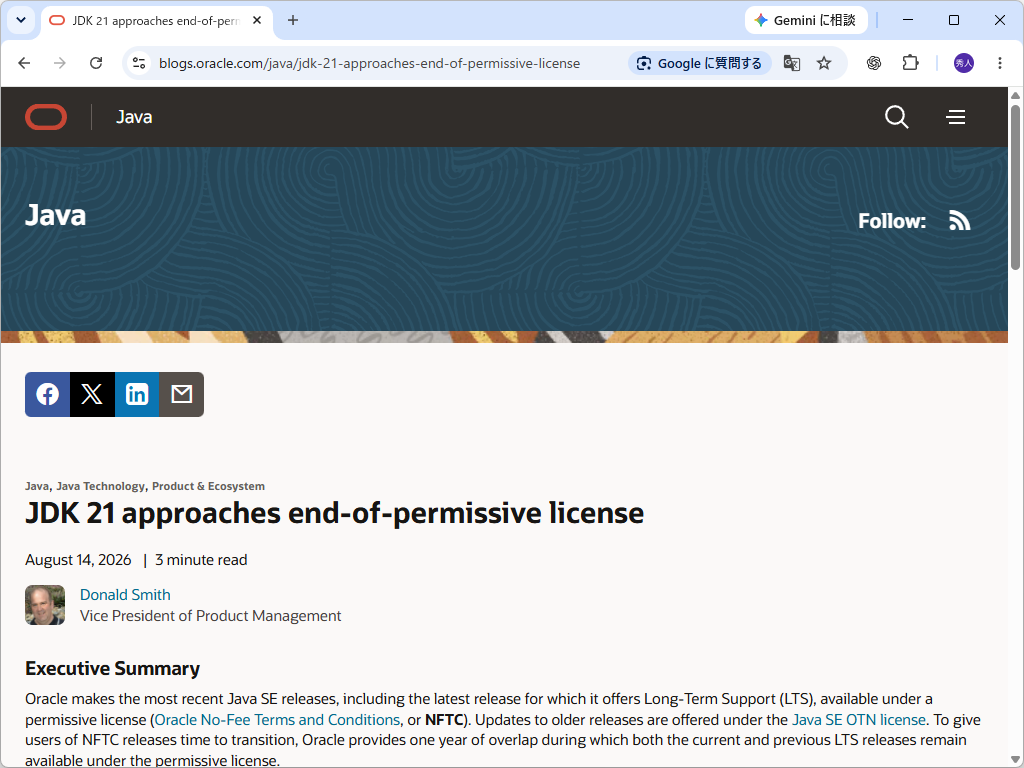The height and width of the screenshot is (768, 1024).
Task: Go back using the browser back arrow
Action: [x=24, y=63]
